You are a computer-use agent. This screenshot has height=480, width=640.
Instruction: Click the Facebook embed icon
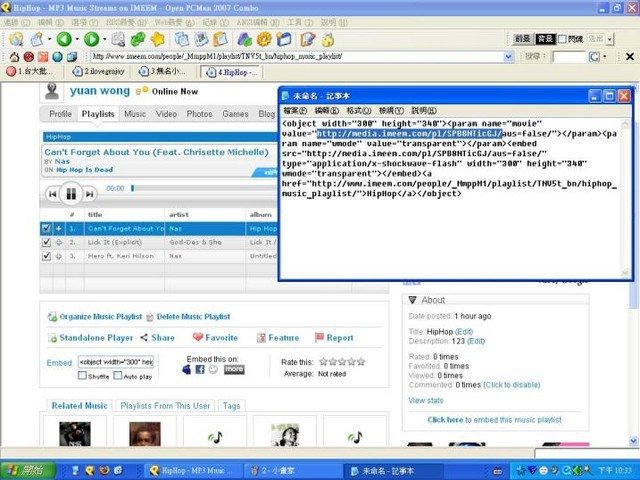click(x=200, y=369)
